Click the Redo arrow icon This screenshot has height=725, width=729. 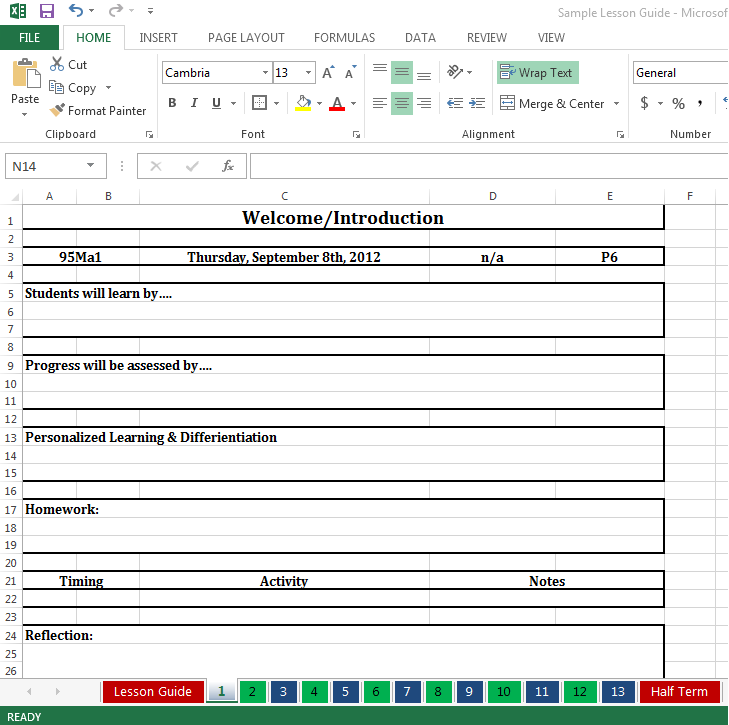pyautogui.click(x=116, y=10)
